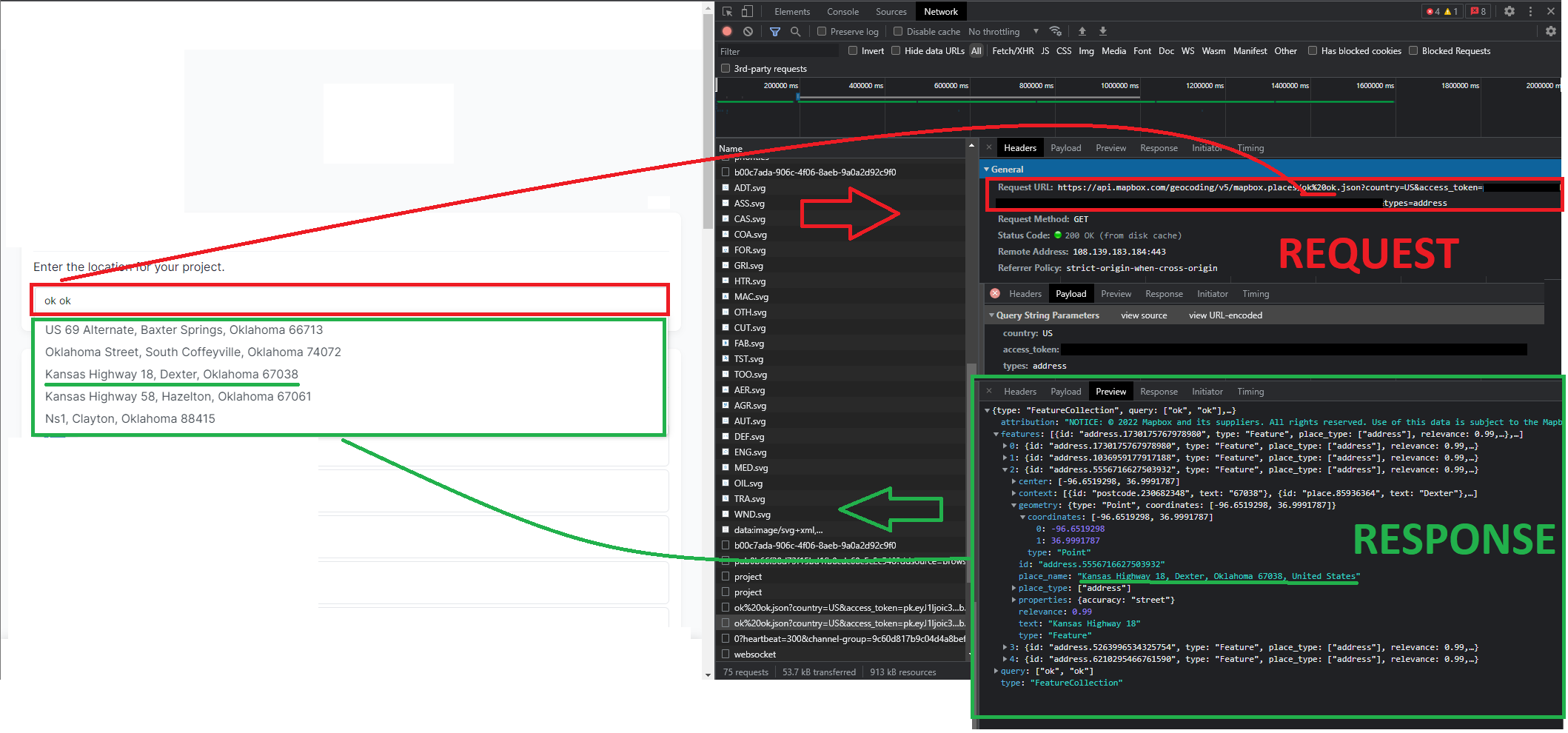Click Export HAR download icon
The image size is (1568, 733).
[1102, 31]
